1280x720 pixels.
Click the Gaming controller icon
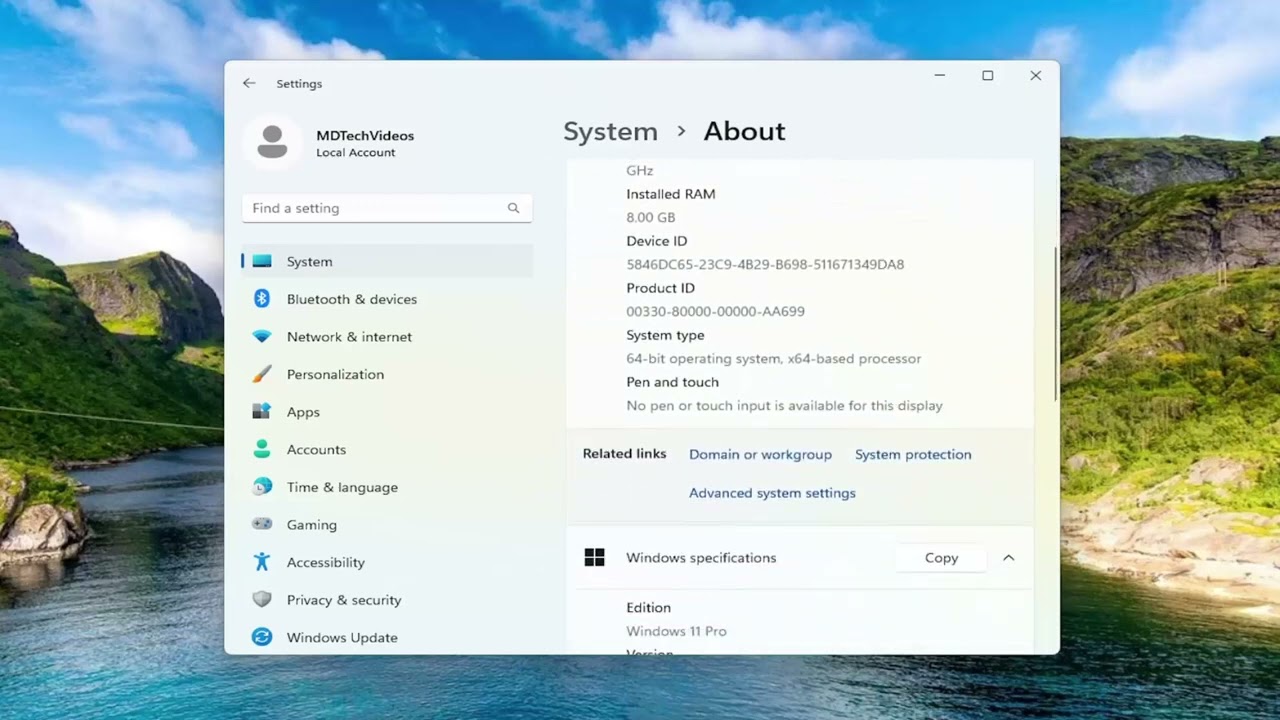pos(262,524)
